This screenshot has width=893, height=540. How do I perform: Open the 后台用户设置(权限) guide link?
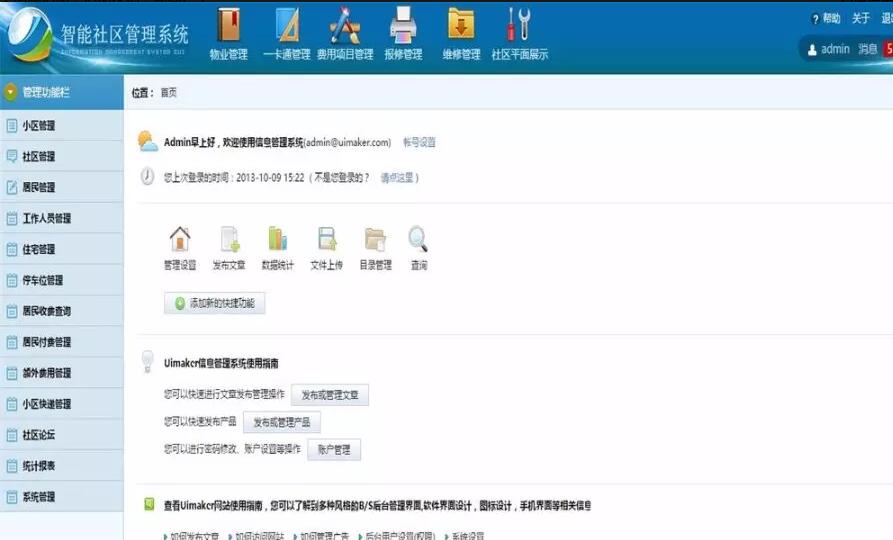pos(400,535)
